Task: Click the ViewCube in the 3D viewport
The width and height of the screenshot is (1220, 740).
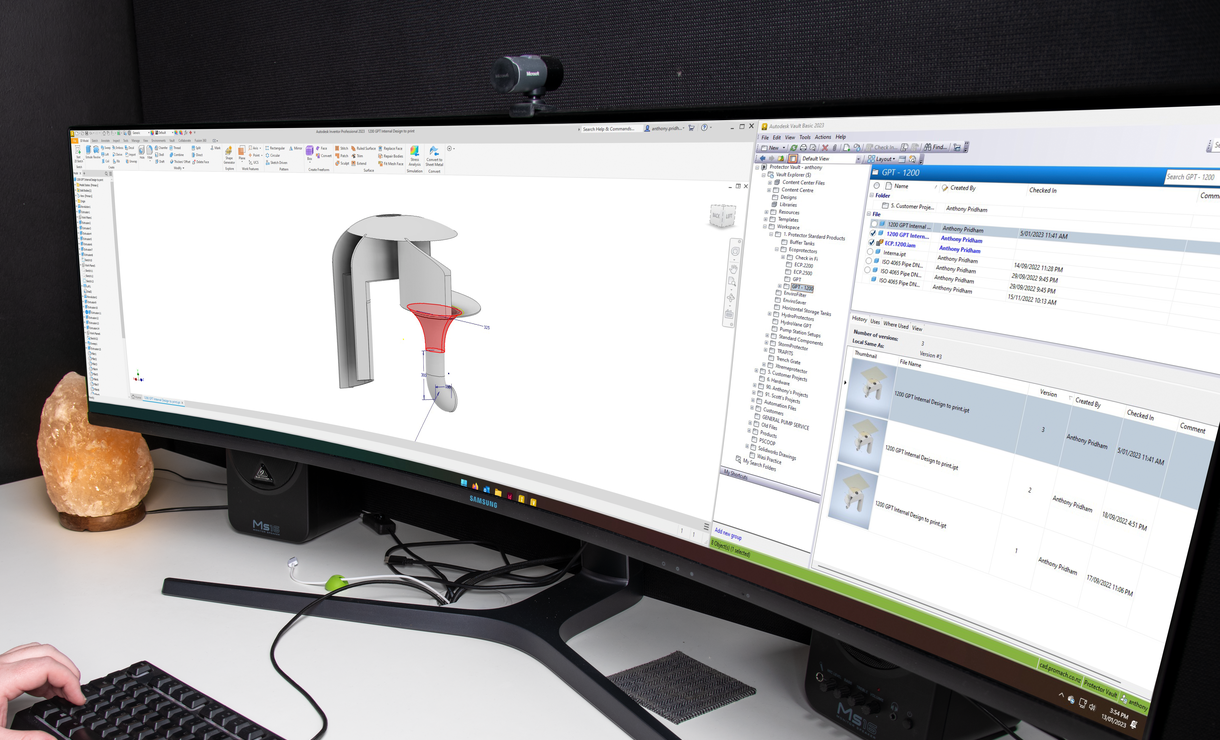Action: coord(721,216)
